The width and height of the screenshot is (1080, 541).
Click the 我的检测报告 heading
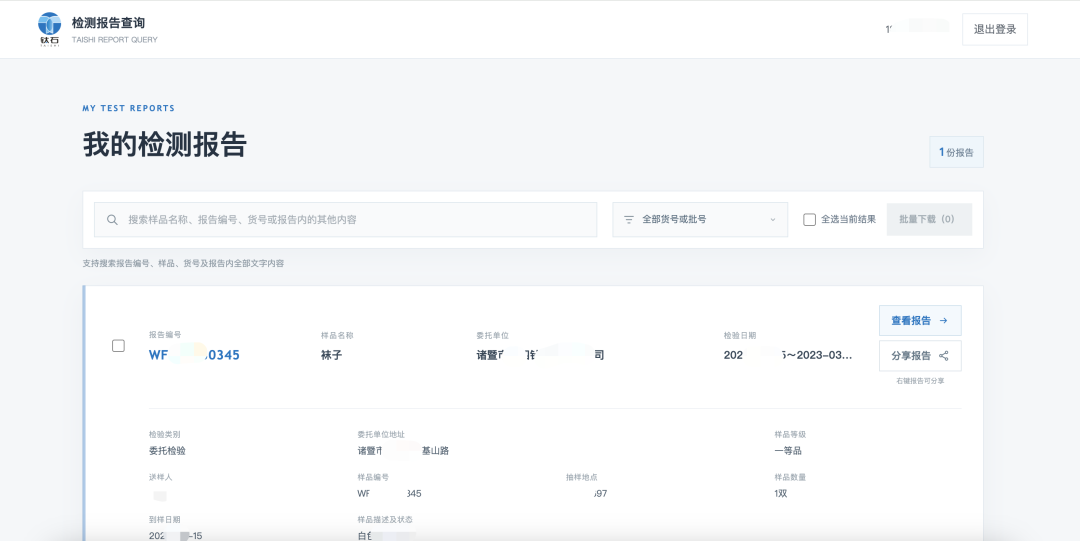pyautogui.click(x=165, y=145)
